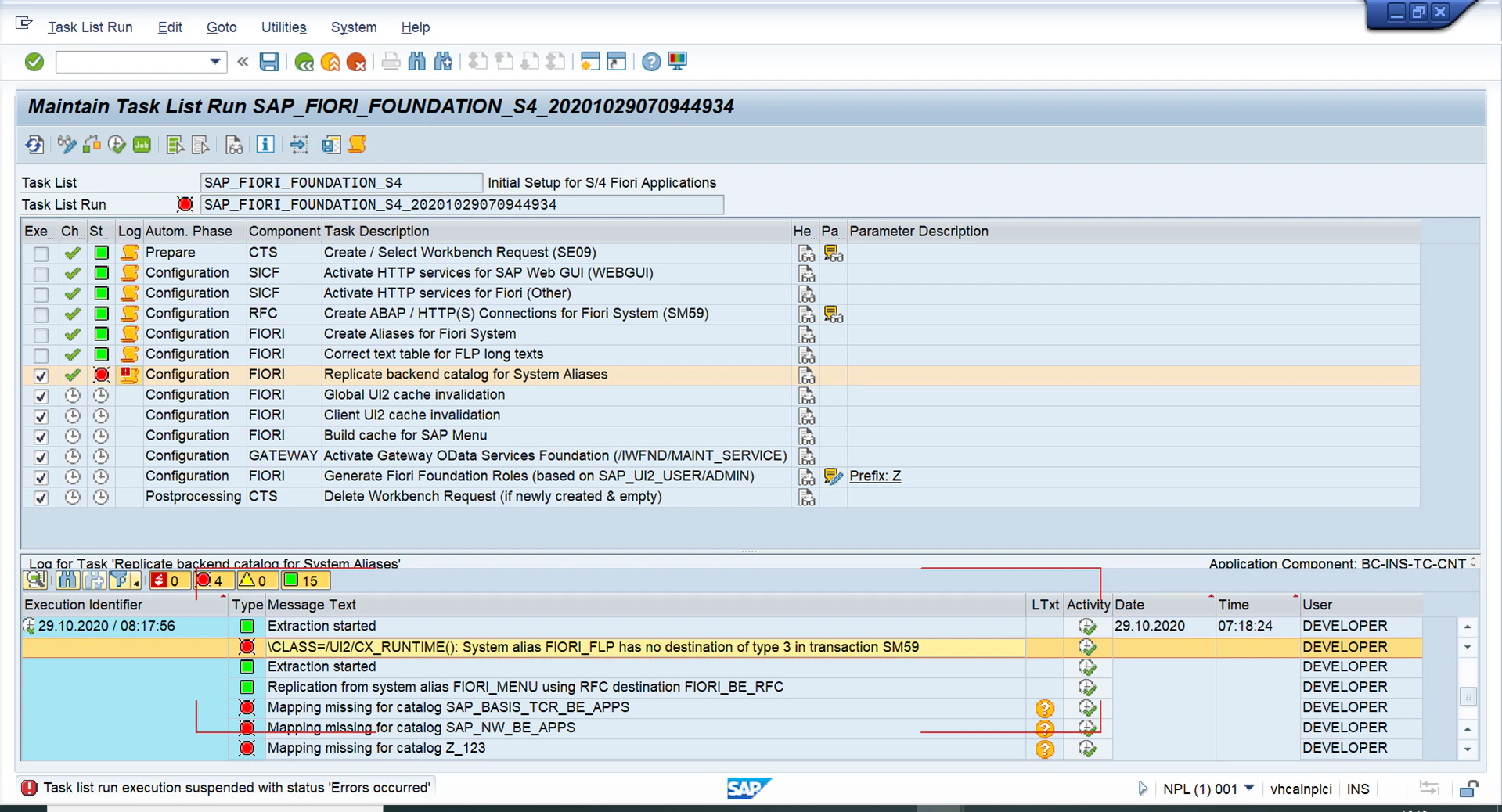
Task: Uncheck Execute box for Replicate backend catalog task
Action: (x=41, y=375)
